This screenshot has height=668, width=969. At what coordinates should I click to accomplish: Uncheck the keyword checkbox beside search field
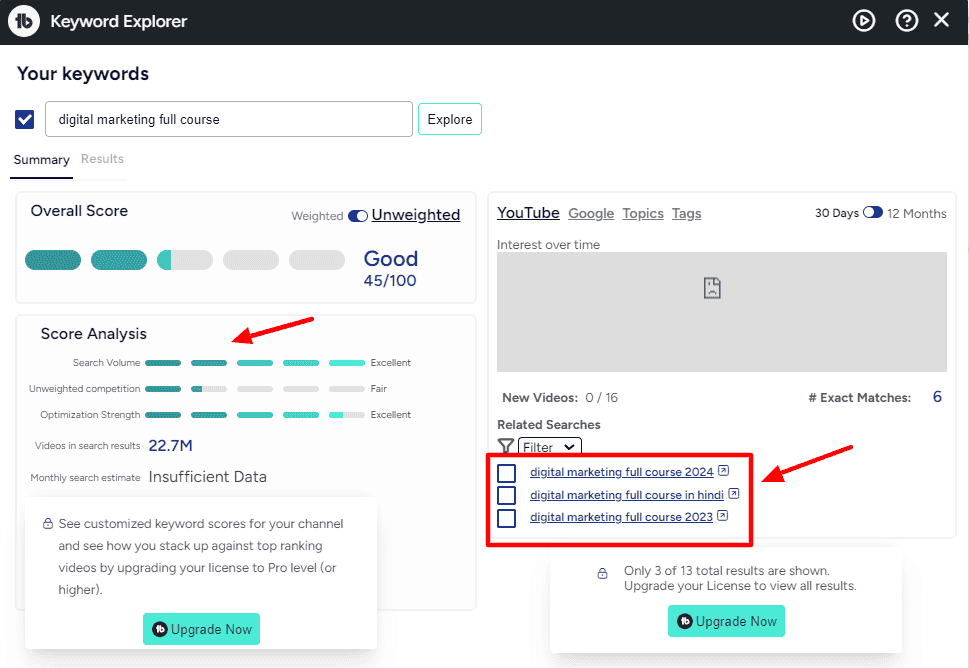coord(24,119)
